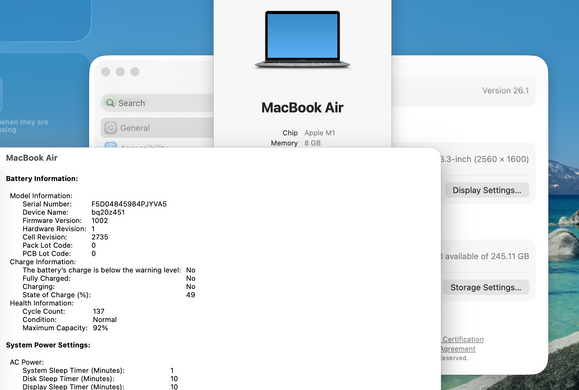Click the Health Information label
The image size is (579, 390).
42,303
